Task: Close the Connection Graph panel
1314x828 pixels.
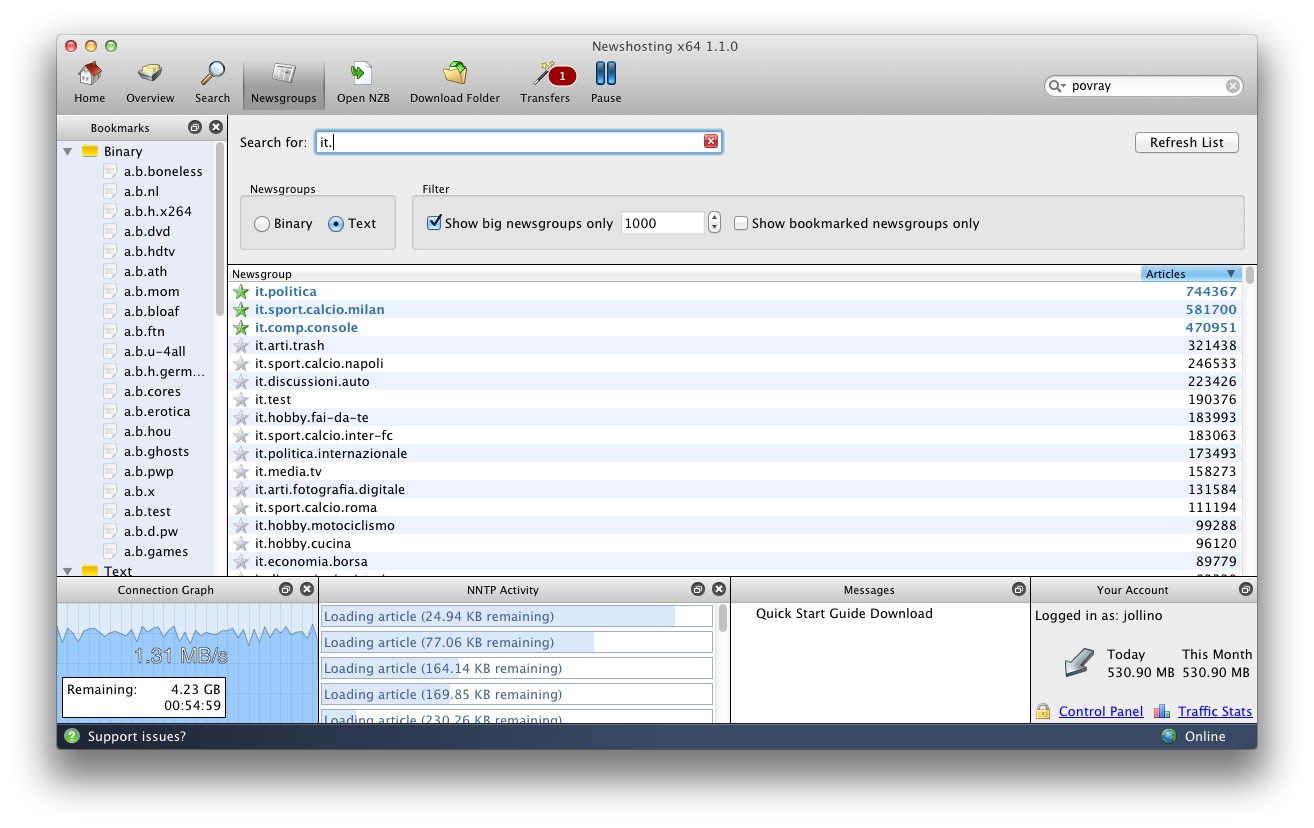Action: pyautogui.click(x=307, y=590)
